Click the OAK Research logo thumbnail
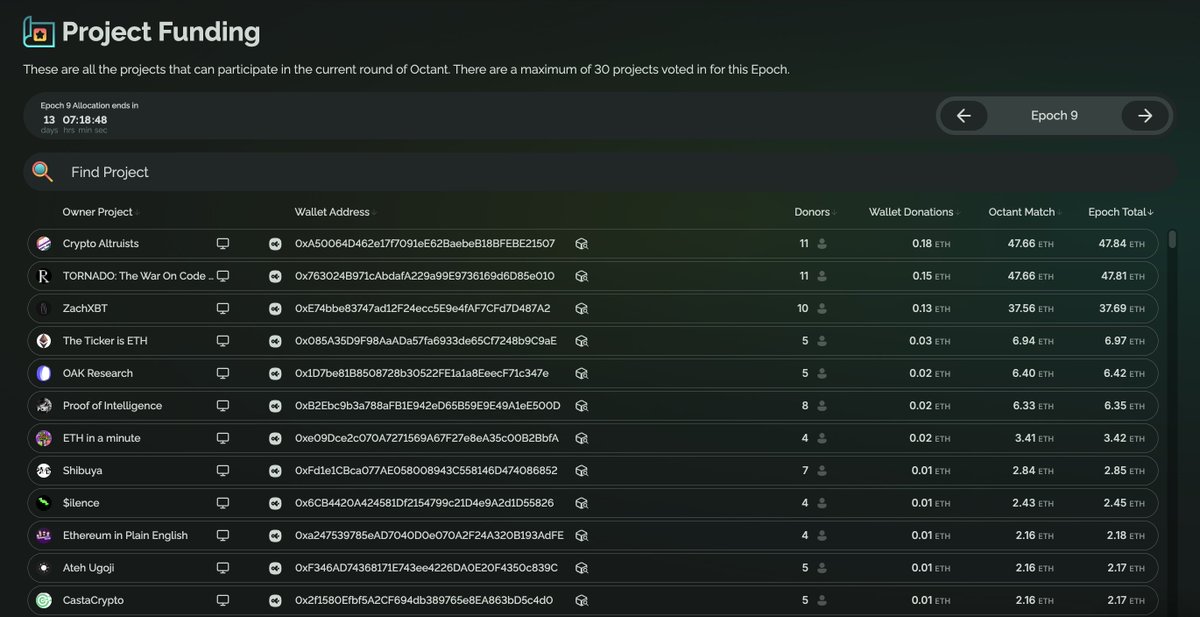Viewport: 1200px width, 617px height. tap(43, 373)
